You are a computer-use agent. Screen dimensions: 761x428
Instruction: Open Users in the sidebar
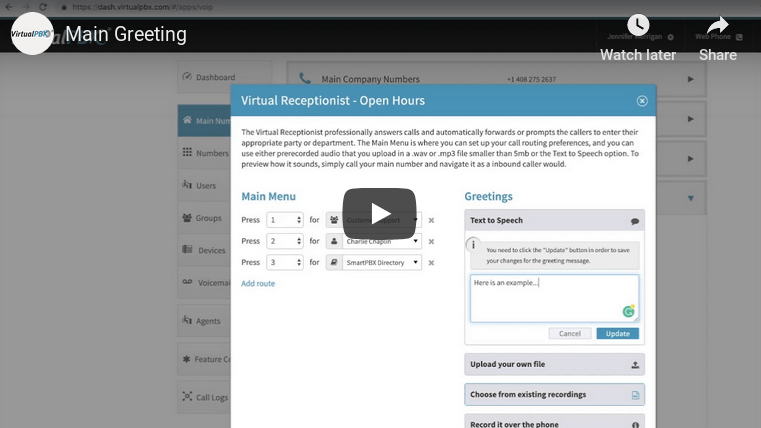pos(204,185)
